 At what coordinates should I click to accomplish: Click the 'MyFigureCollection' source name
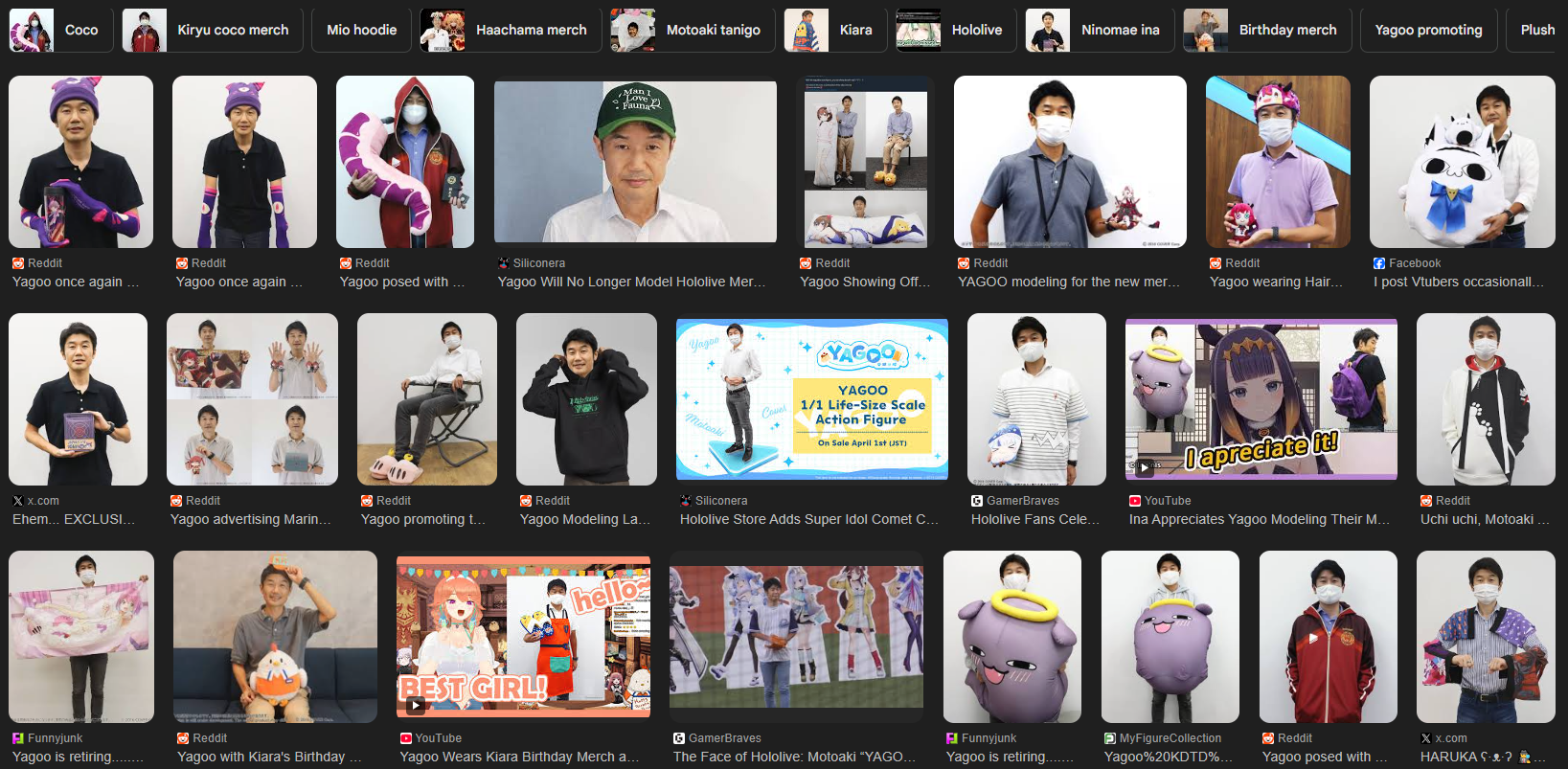tap(1170, 738)
